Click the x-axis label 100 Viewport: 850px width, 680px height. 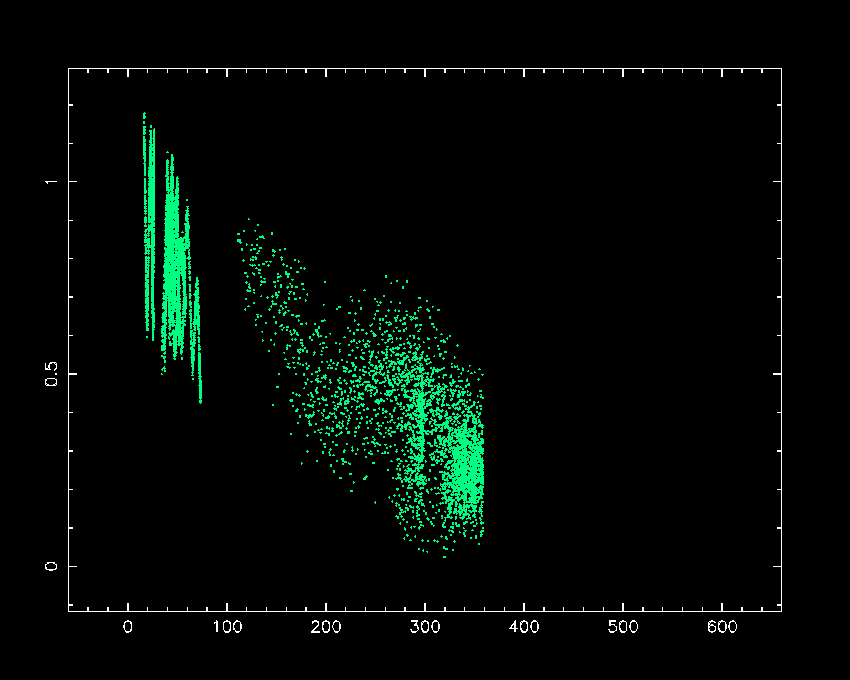click(227, 627)
